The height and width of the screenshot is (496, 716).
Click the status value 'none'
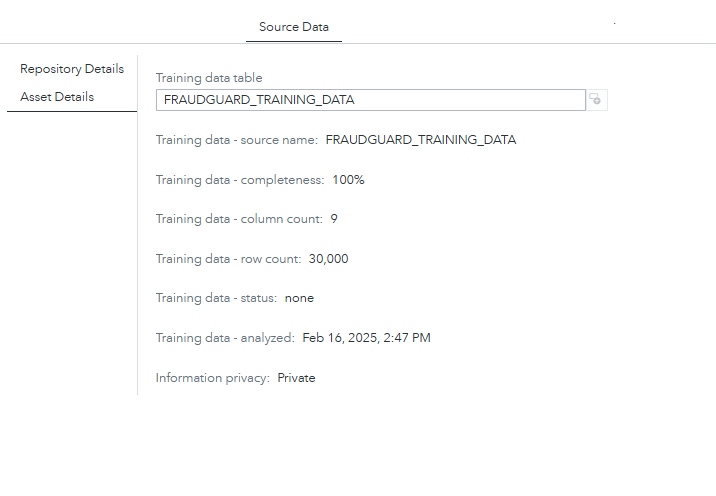pyautogui.click(x=299, y=298)
